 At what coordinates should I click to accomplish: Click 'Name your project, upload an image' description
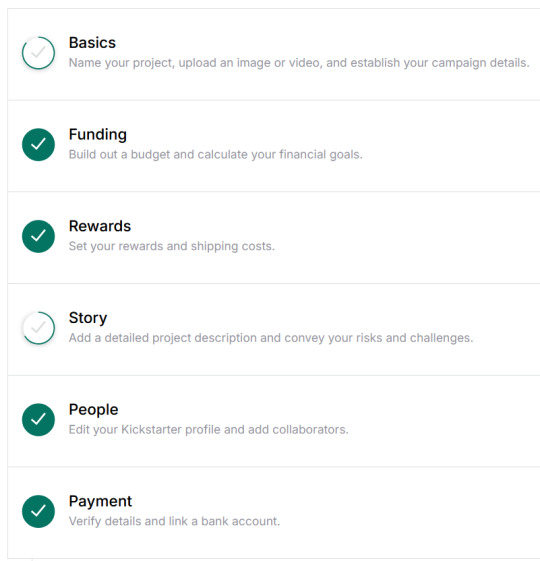[x=299, y=63]
